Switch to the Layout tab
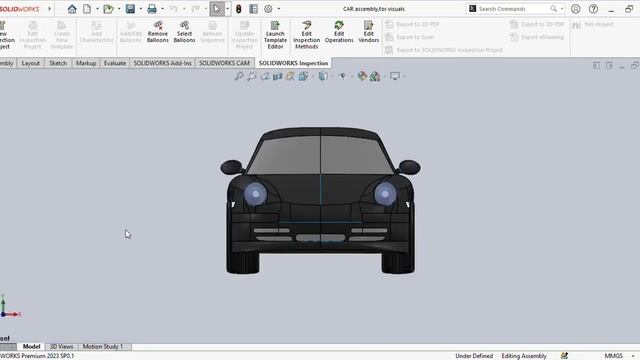Viewport: 640px width, 360px height. pos(31,63)
